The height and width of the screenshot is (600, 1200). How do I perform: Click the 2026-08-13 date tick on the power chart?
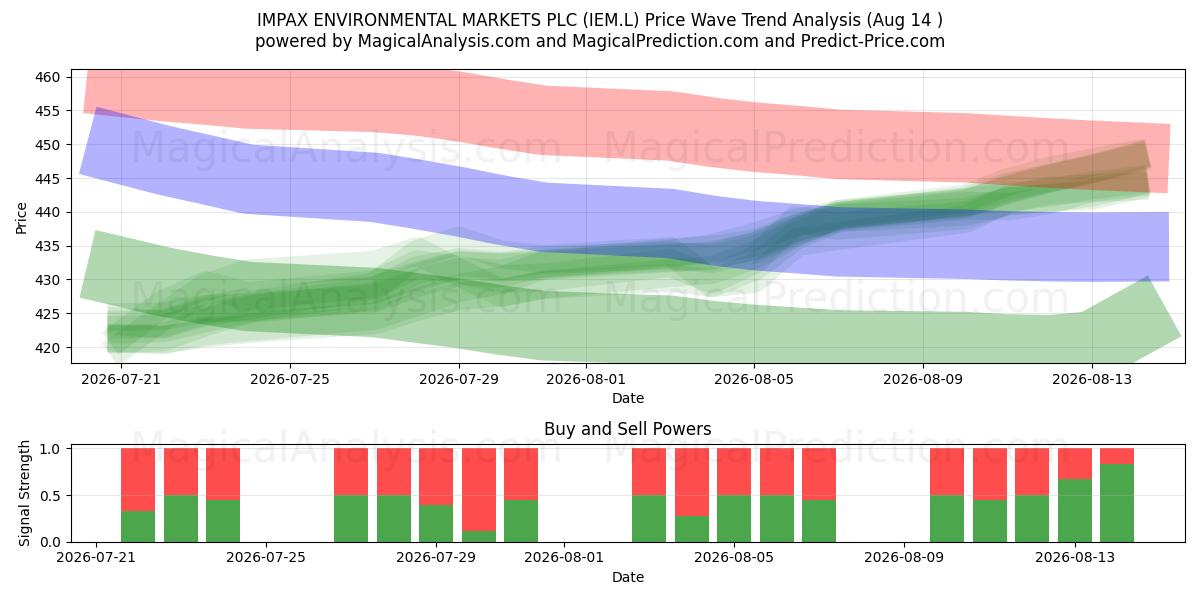[1075, 558]
